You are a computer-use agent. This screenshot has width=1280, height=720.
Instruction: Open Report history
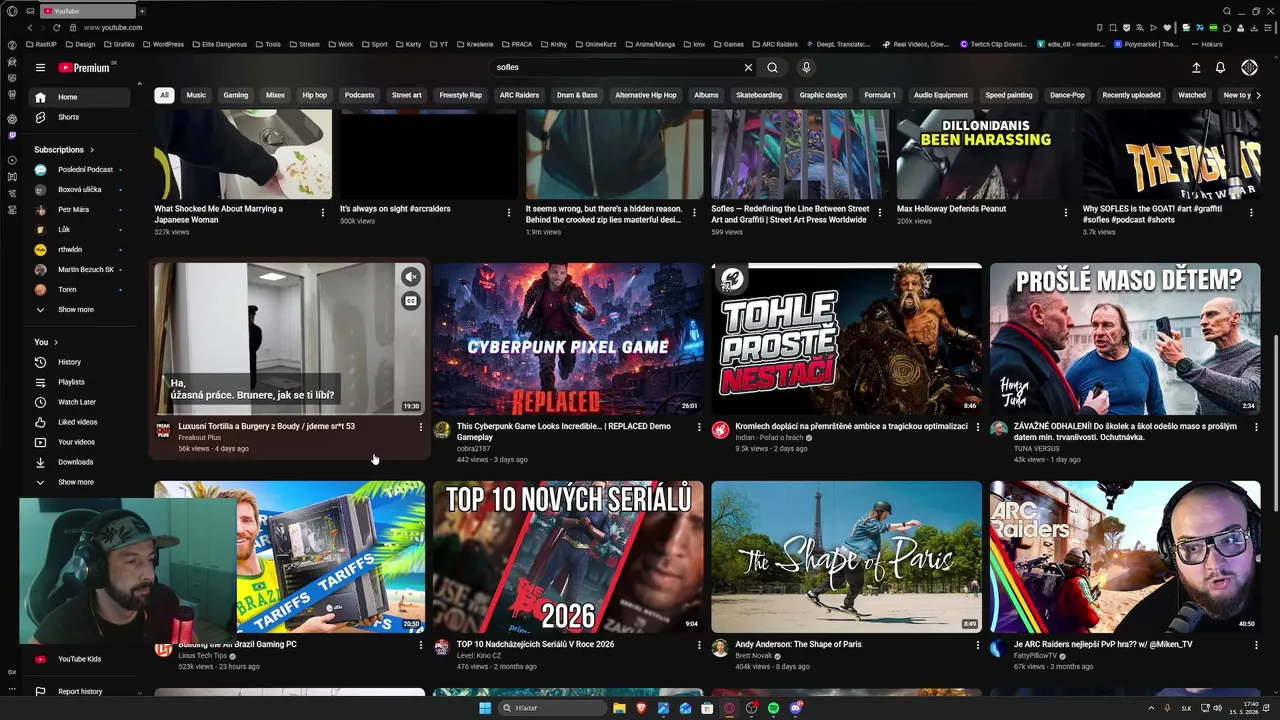[x=80, y=691]
